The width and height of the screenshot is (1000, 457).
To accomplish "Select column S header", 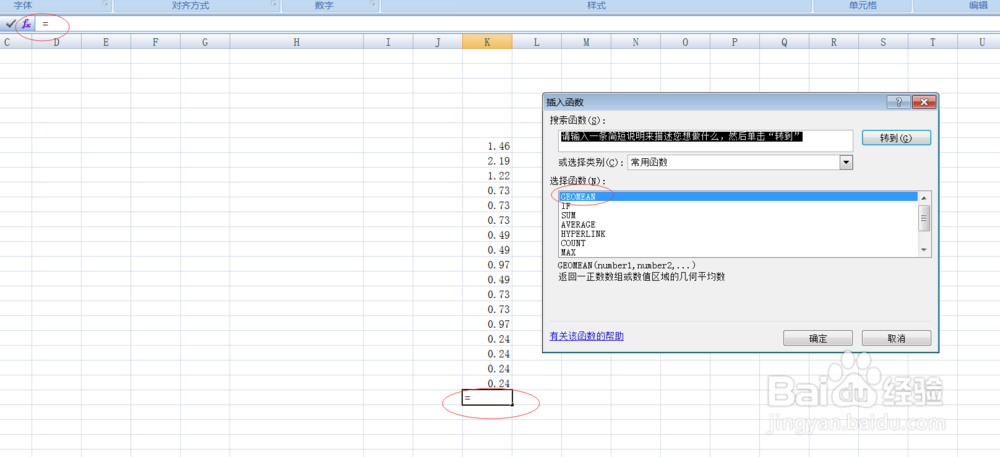I will (x=883, y=42).
